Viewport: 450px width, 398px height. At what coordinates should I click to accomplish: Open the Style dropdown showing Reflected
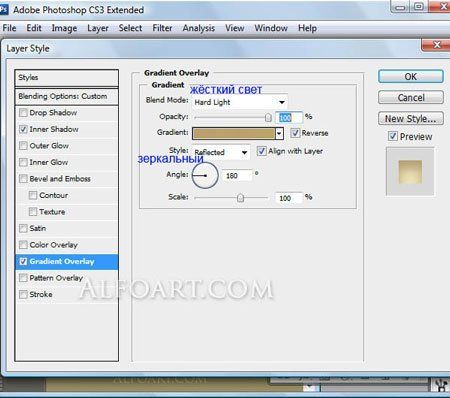tap(221, 152)
